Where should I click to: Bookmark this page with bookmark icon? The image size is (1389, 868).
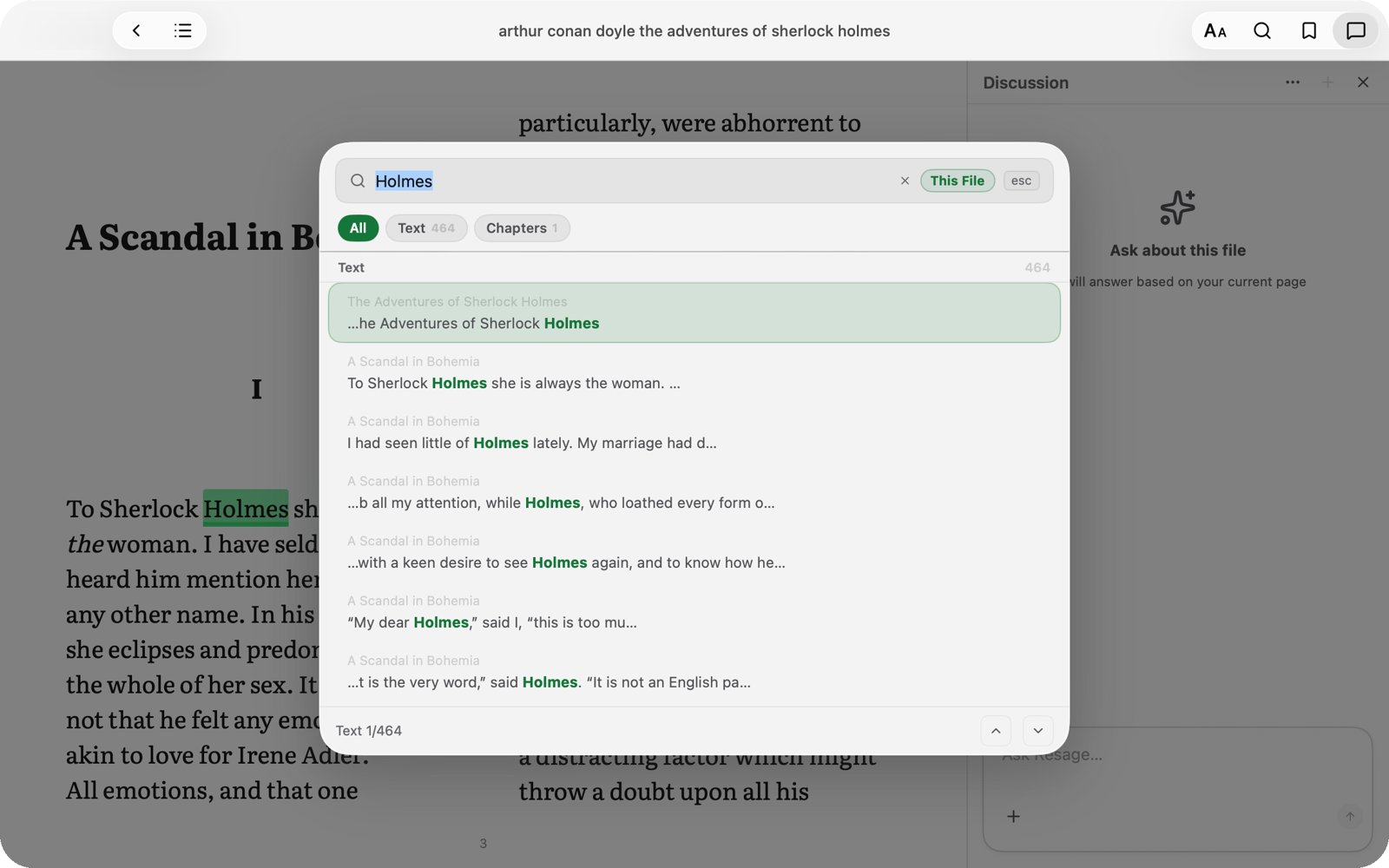click(x=1309, y=30)
